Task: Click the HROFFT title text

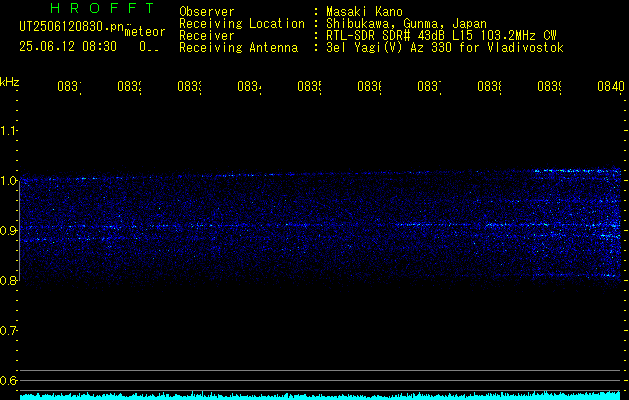Action: [x=102, y=8]
